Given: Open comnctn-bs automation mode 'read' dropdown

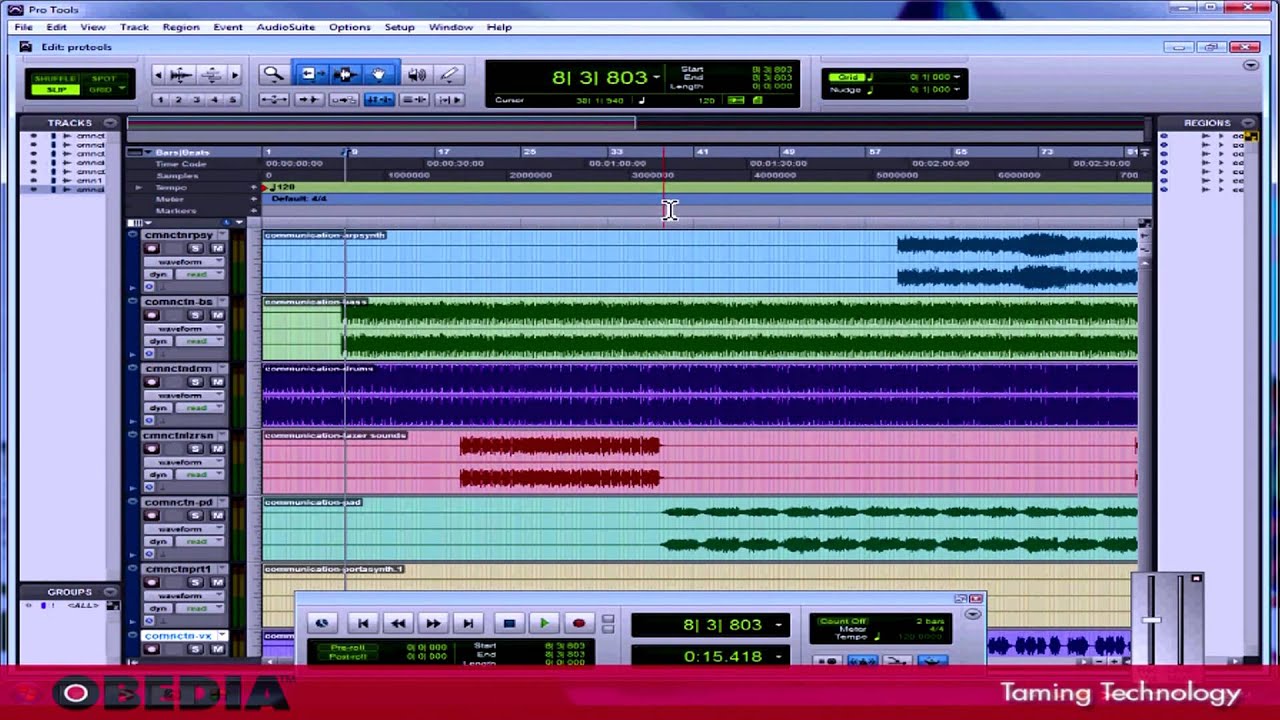Looking at the screenshot, I should click(201, 341).
